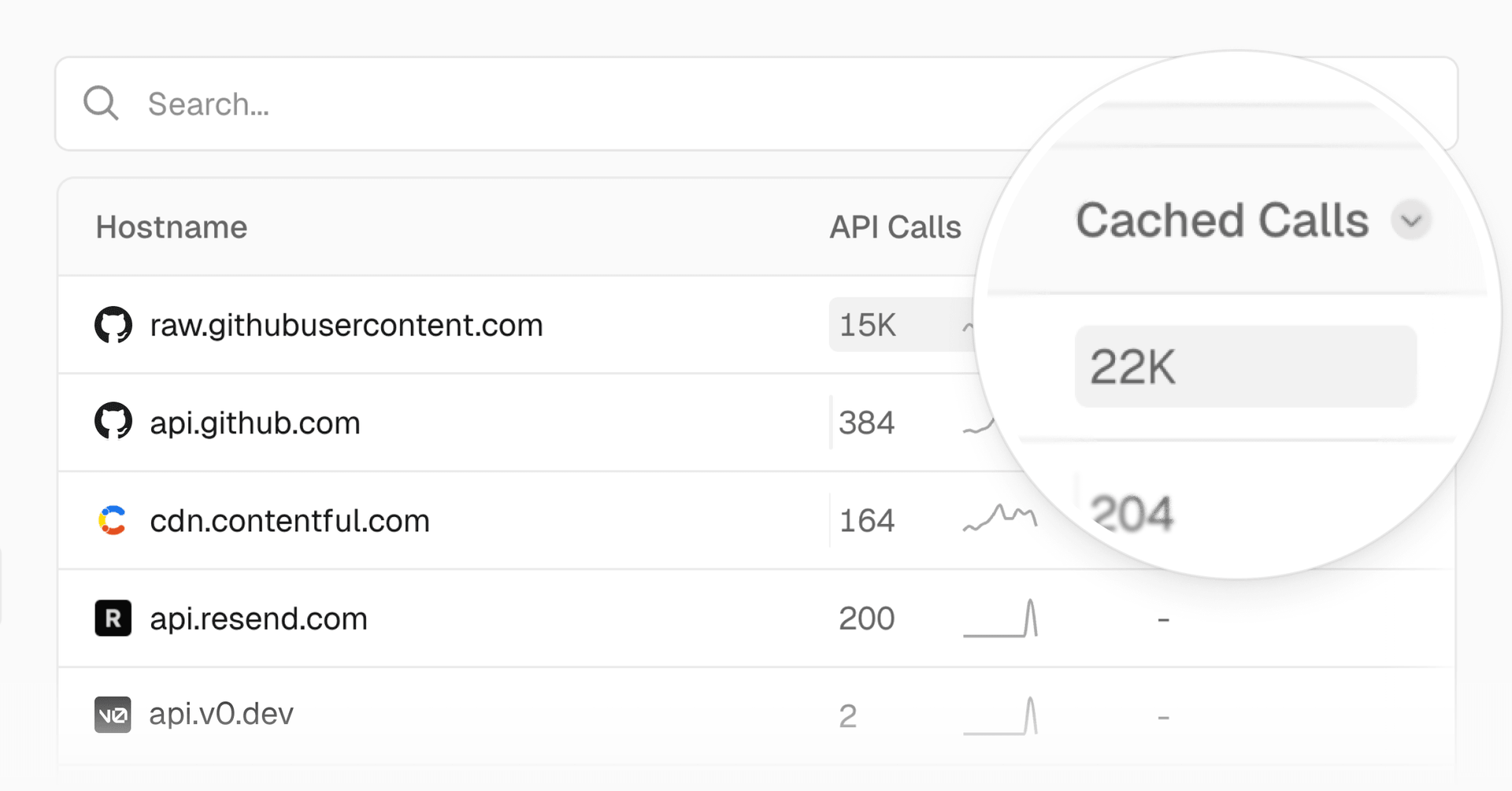Click the Resend R logo icon
Image resolution: width=1512 pixels, height=791 pixels.
click(x=113, y=618)
